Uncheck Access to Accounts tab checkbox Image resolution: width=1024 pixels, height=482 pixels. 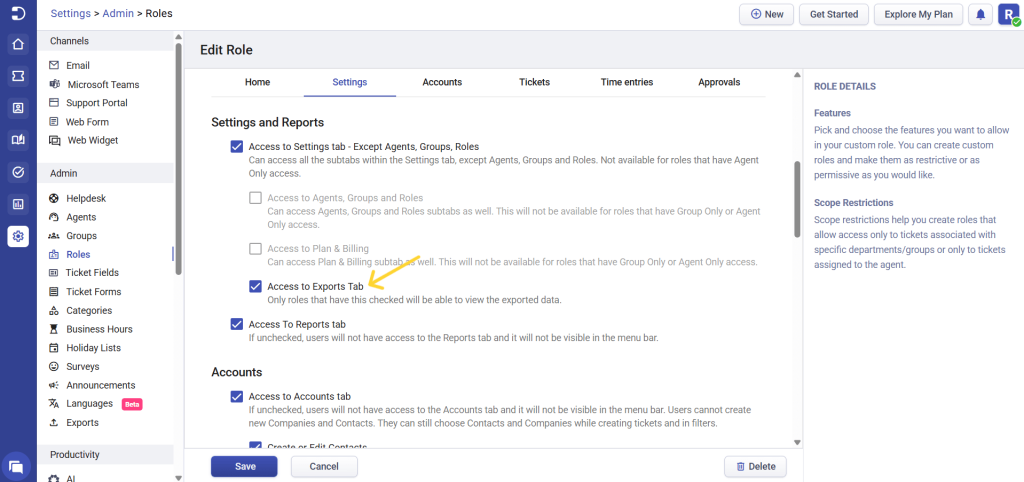pos(237,396)
